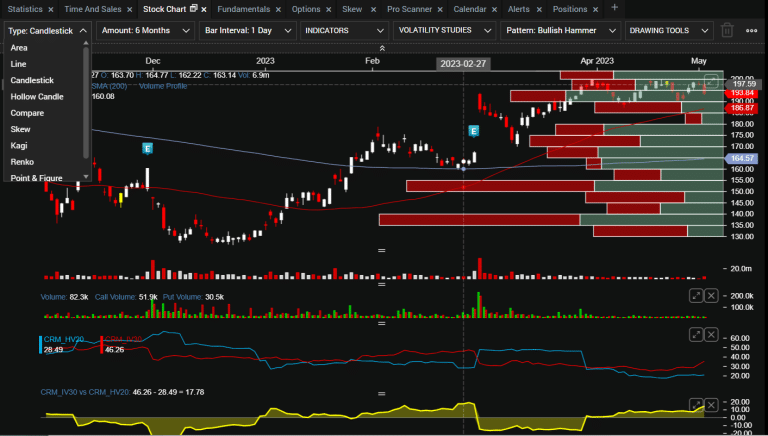
Task: Close the options volume sub-chart panel
Action: click(x=711, y=295)
